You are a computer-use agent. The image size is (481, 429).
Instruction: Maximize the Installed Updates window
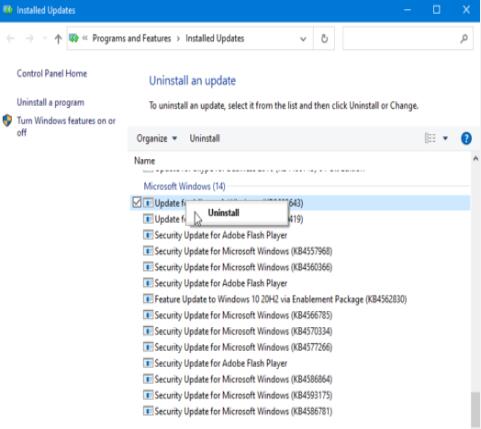(x=436, y=10)
